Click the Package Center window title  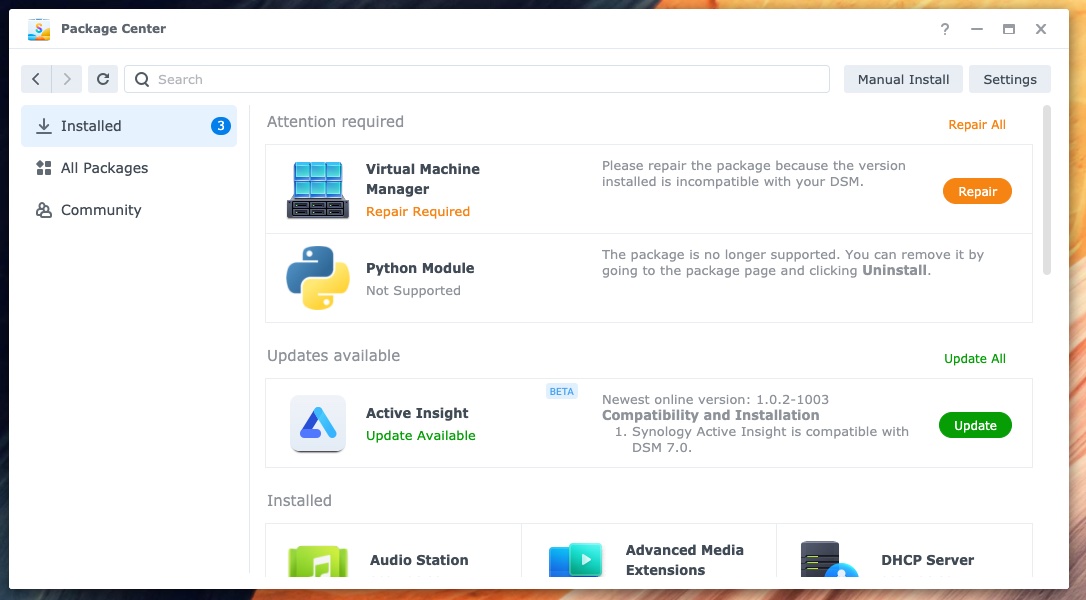(x=114, y=28)
